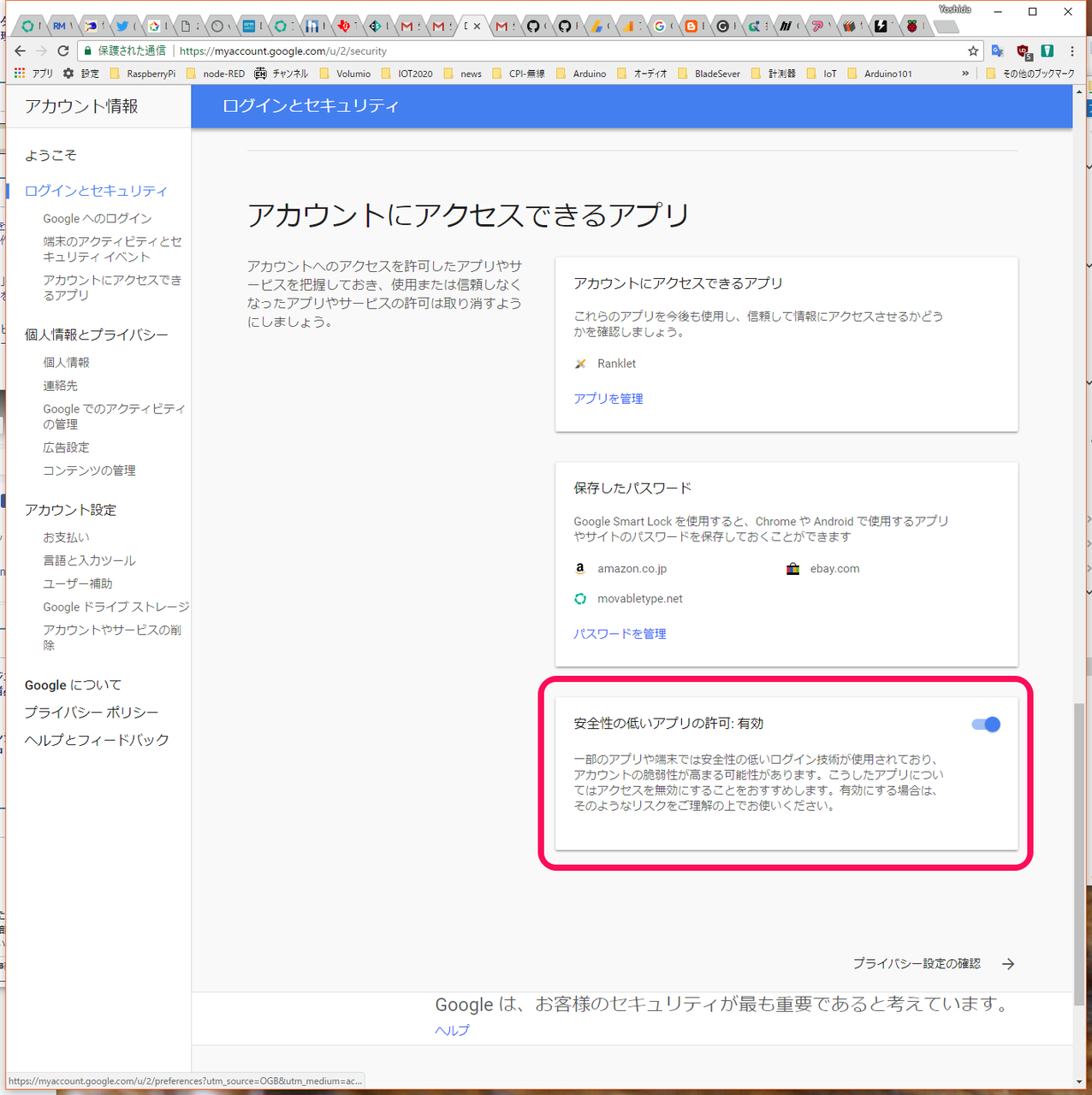The width and height of the screenshot is (1092, 1095).
Task: Open the Chrome three-dot menu
Action: (x=1071, y=51)
